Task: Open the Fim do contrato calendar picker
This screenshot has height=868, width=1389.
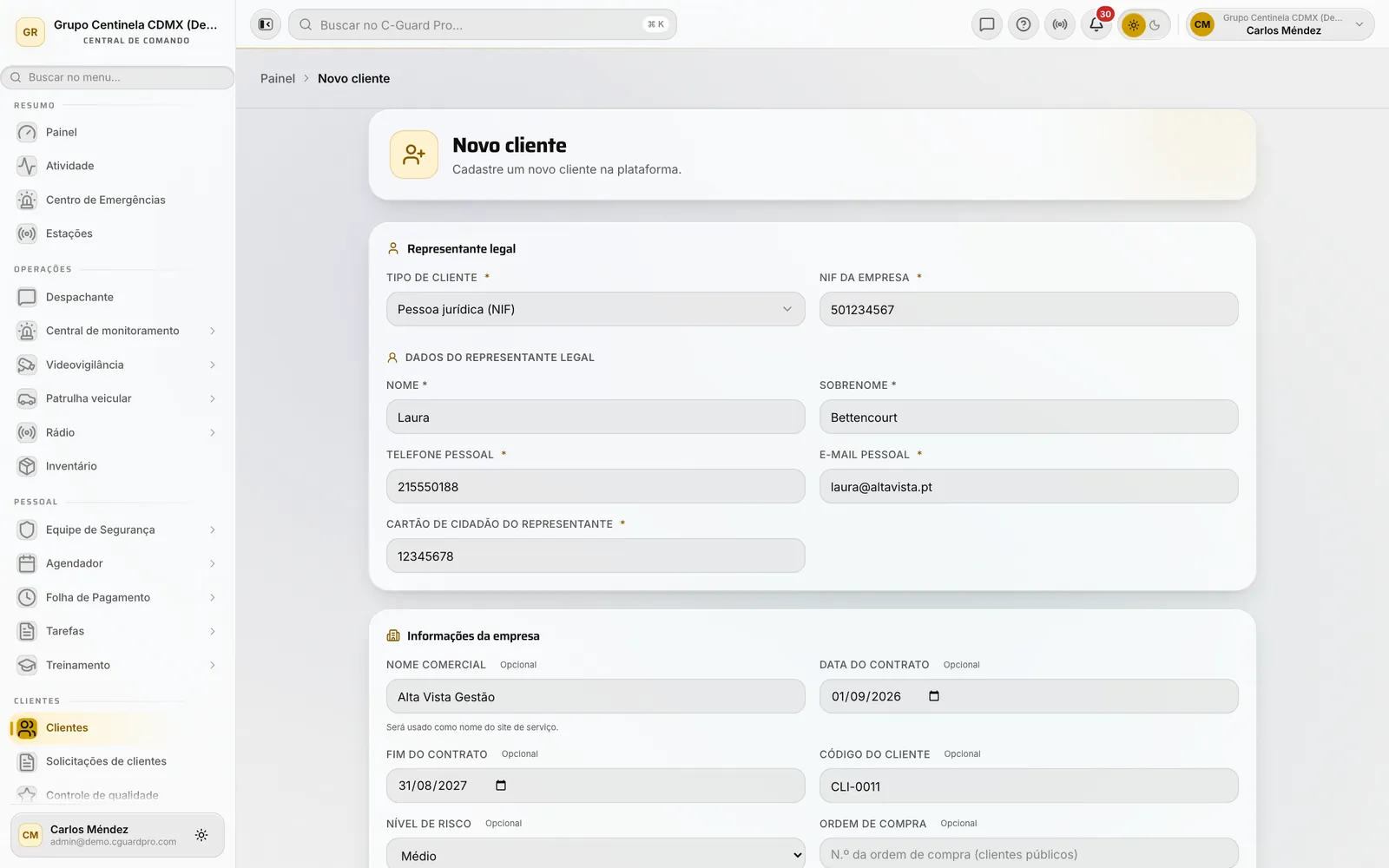Action: [x=501, y=786]
